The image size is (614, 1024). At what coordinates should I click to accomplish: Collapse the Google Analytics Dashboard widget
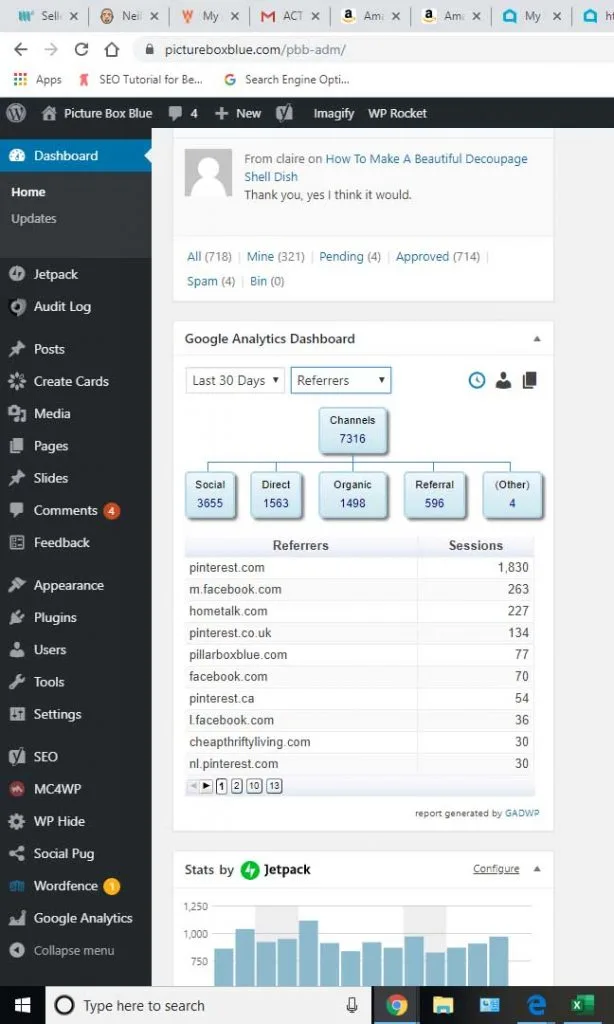[x=537, y=339]
